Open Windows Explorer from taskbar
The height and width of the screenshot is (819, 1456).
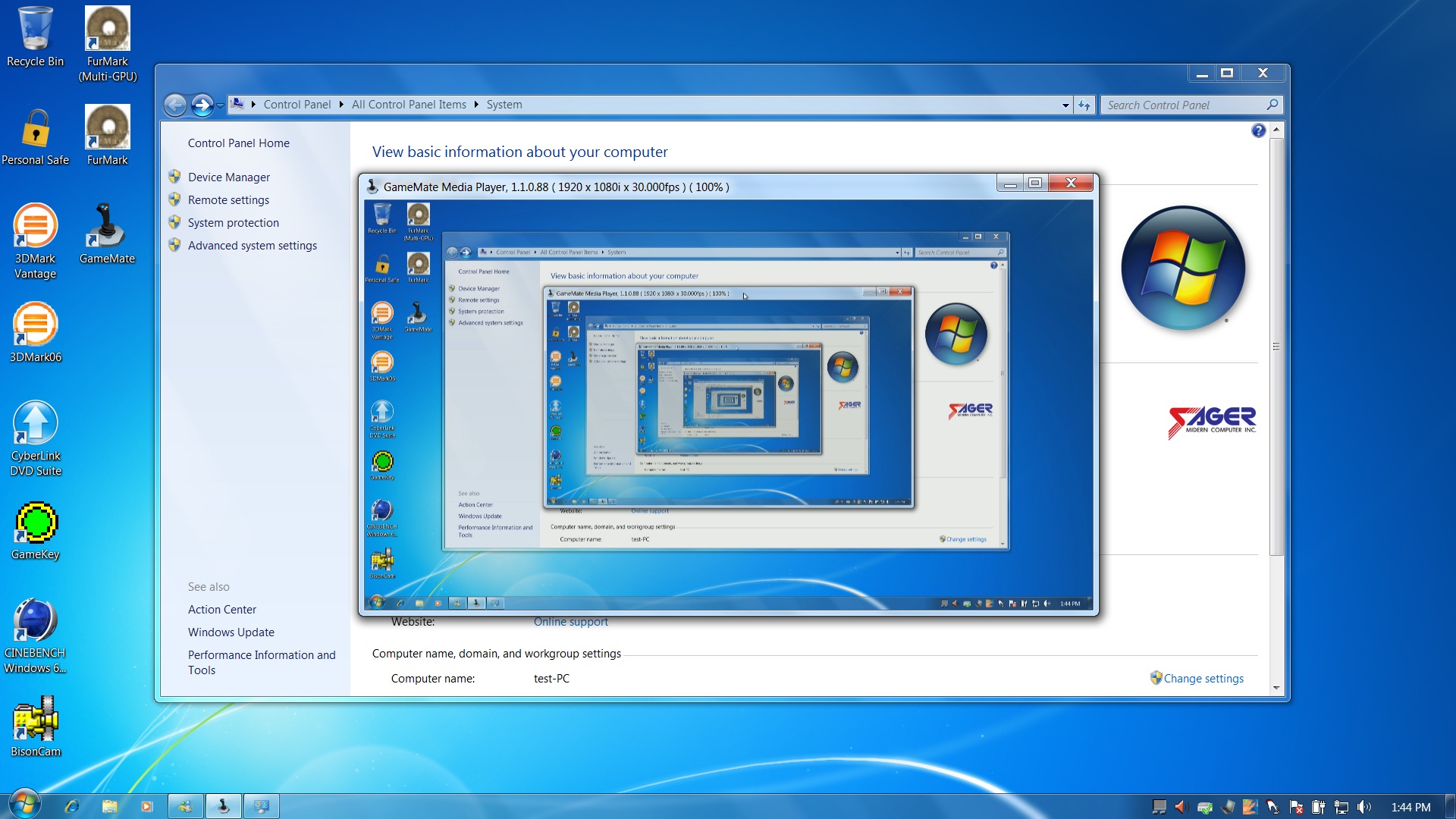110,806
